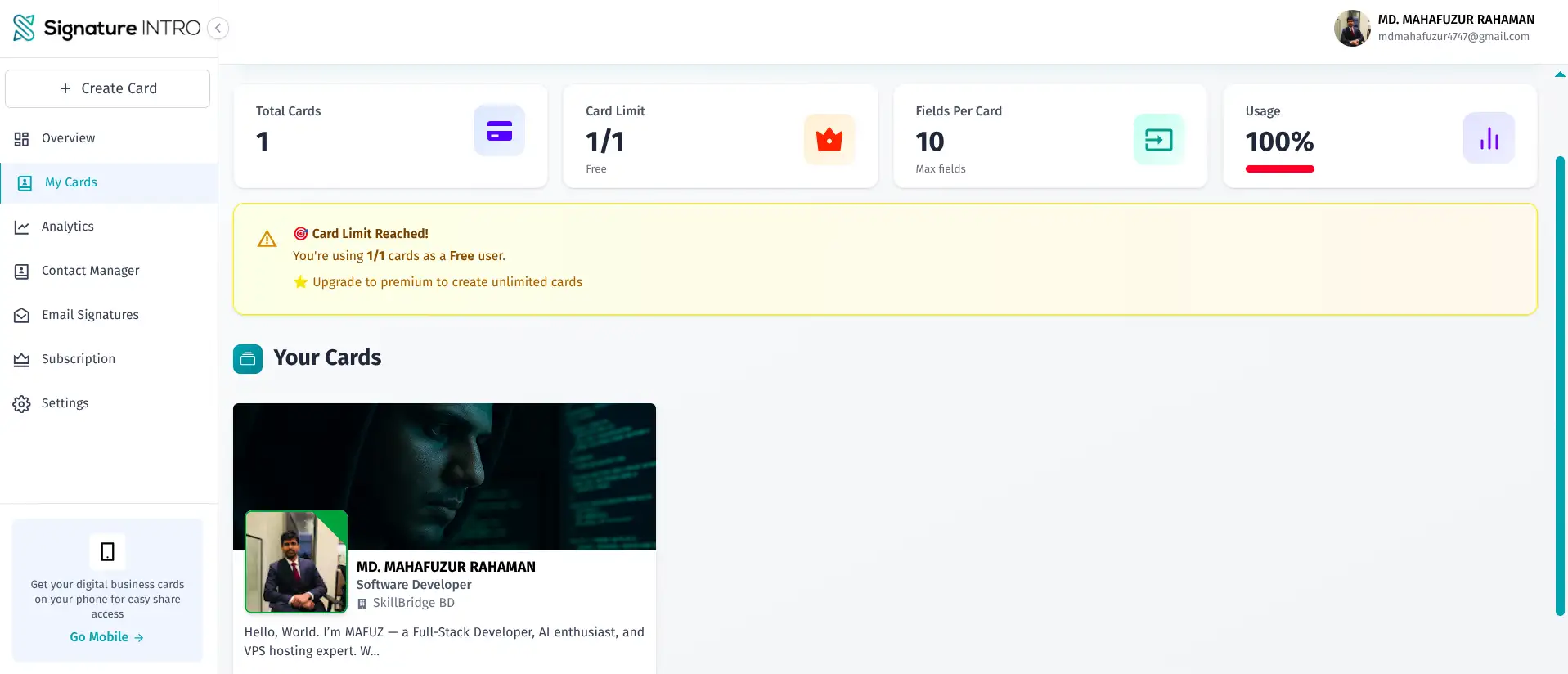Click the plus icon in Create Card
This screenshot has height=674, width=1568.
(65, 88)
